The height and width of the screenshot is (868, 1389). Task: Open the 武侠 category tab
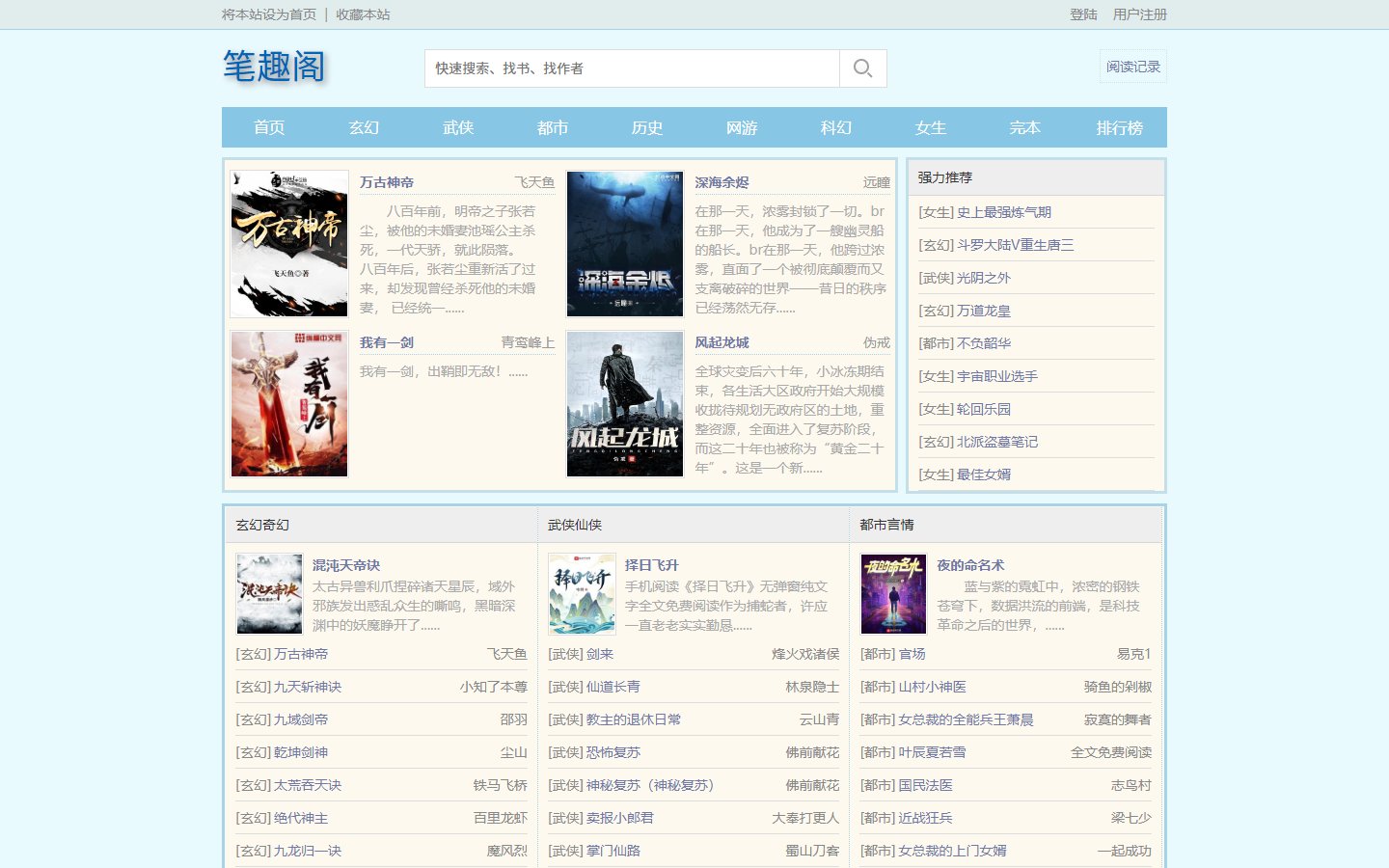(x=458, y=127)
